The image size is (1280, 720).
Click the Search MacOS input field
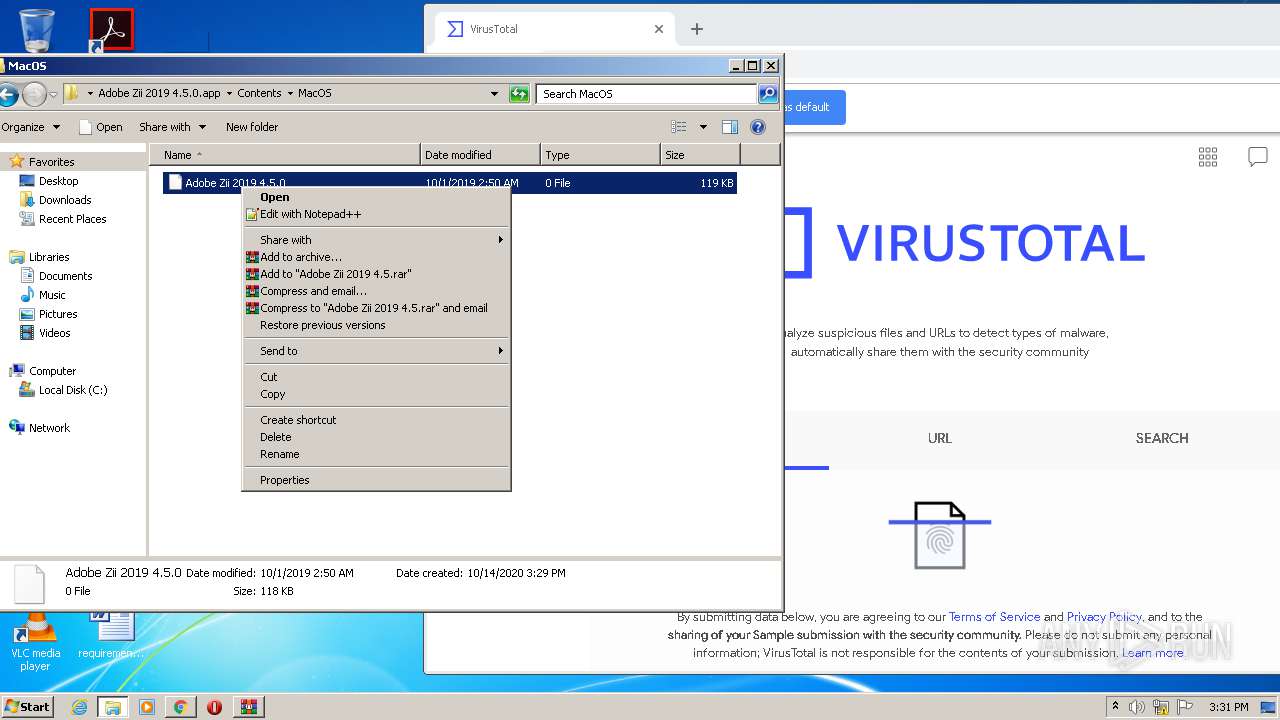[x=647, y=94]
